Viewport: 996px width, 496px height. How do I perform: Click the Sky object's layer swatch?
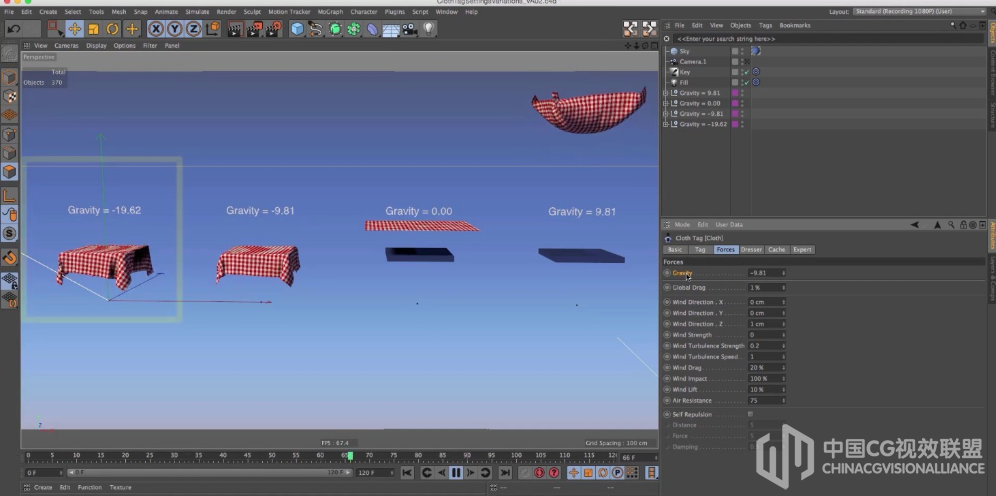(x=735, y=51)
